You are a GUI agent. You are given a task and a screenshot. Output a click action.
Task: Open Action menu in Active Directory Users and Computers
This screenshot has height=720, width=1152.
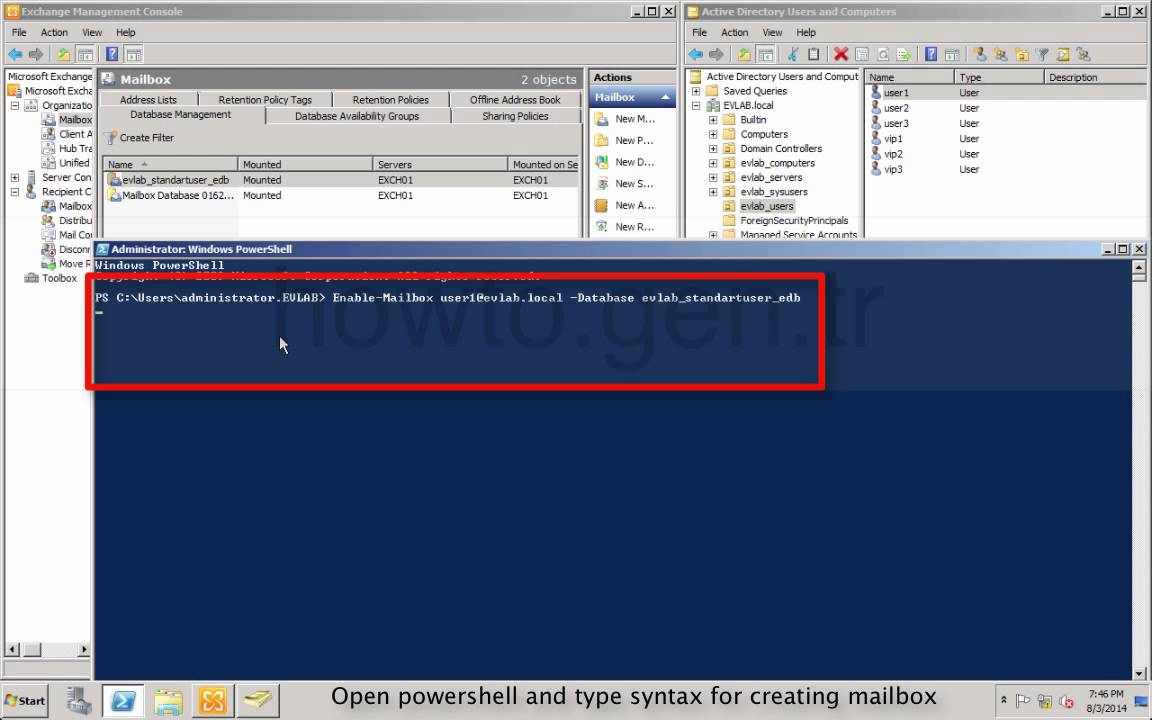(x=734, y=32)
